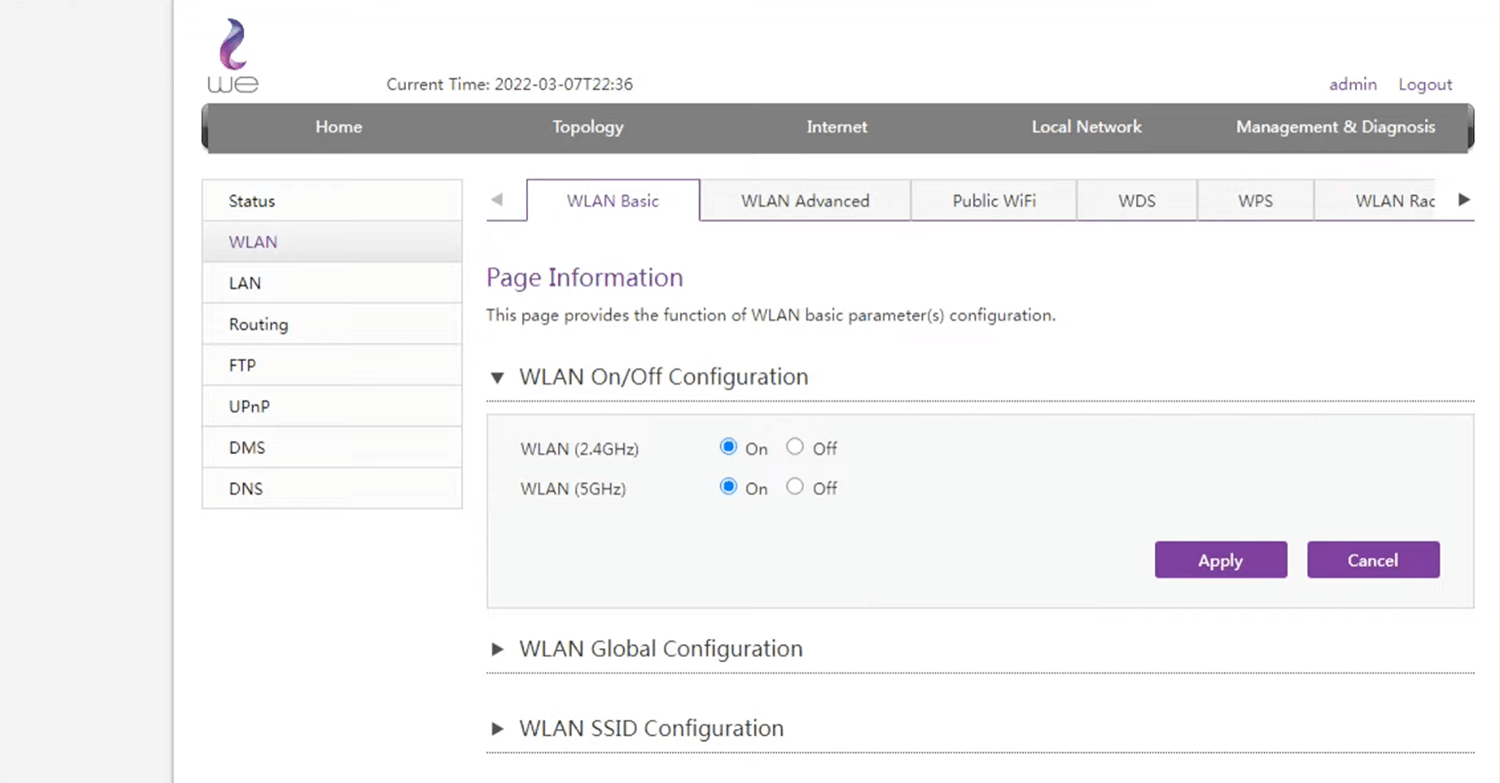Open DNS settings in the sidebar

pos(246,489)
